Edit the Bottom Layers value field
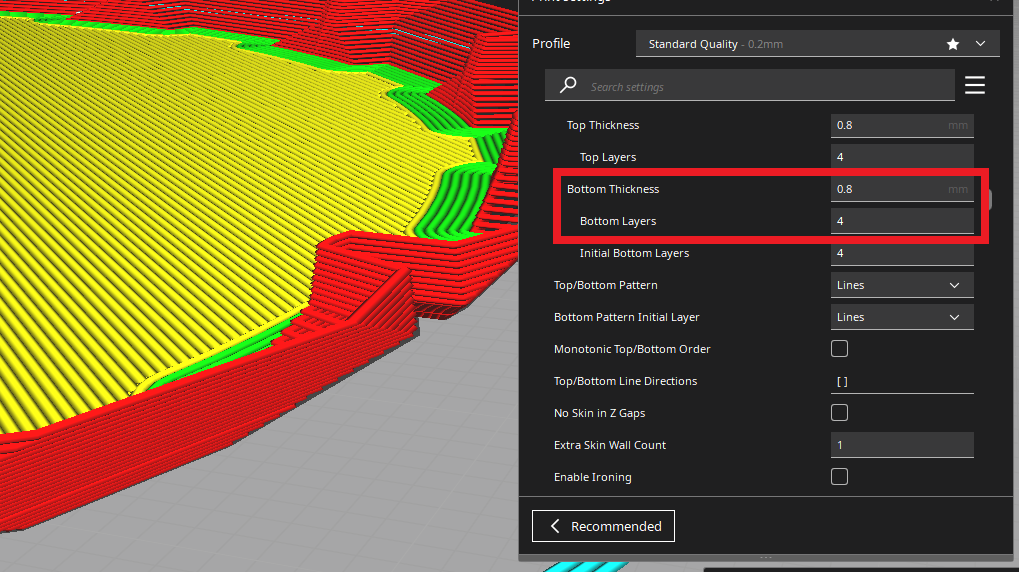The height and width of the screenshot is (572, 1019). tap(902, 221)
